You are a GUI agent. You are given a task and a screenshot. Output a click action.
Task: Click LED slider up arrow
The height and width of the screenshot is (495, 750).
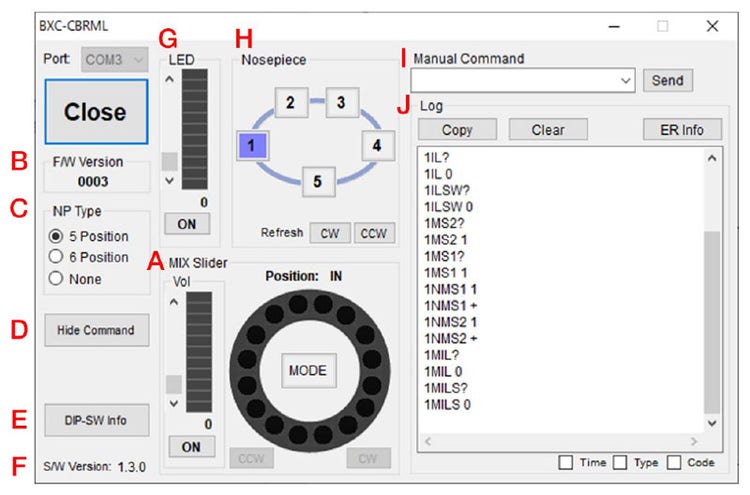(168, 81)
